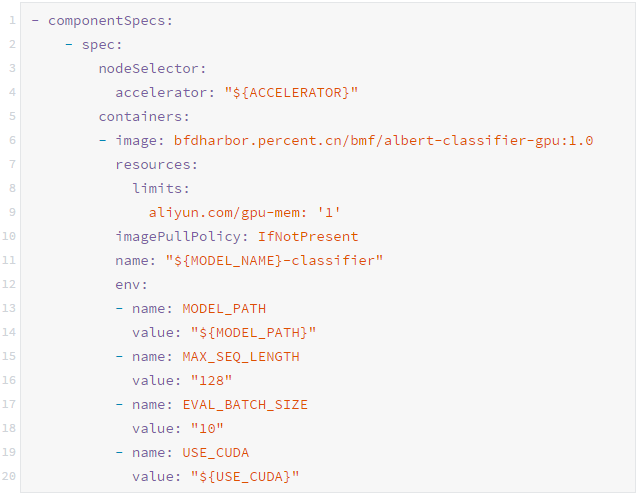
Task: Click the EVAL_BATCH_SIZE name value
Action: tap(245, 404)
